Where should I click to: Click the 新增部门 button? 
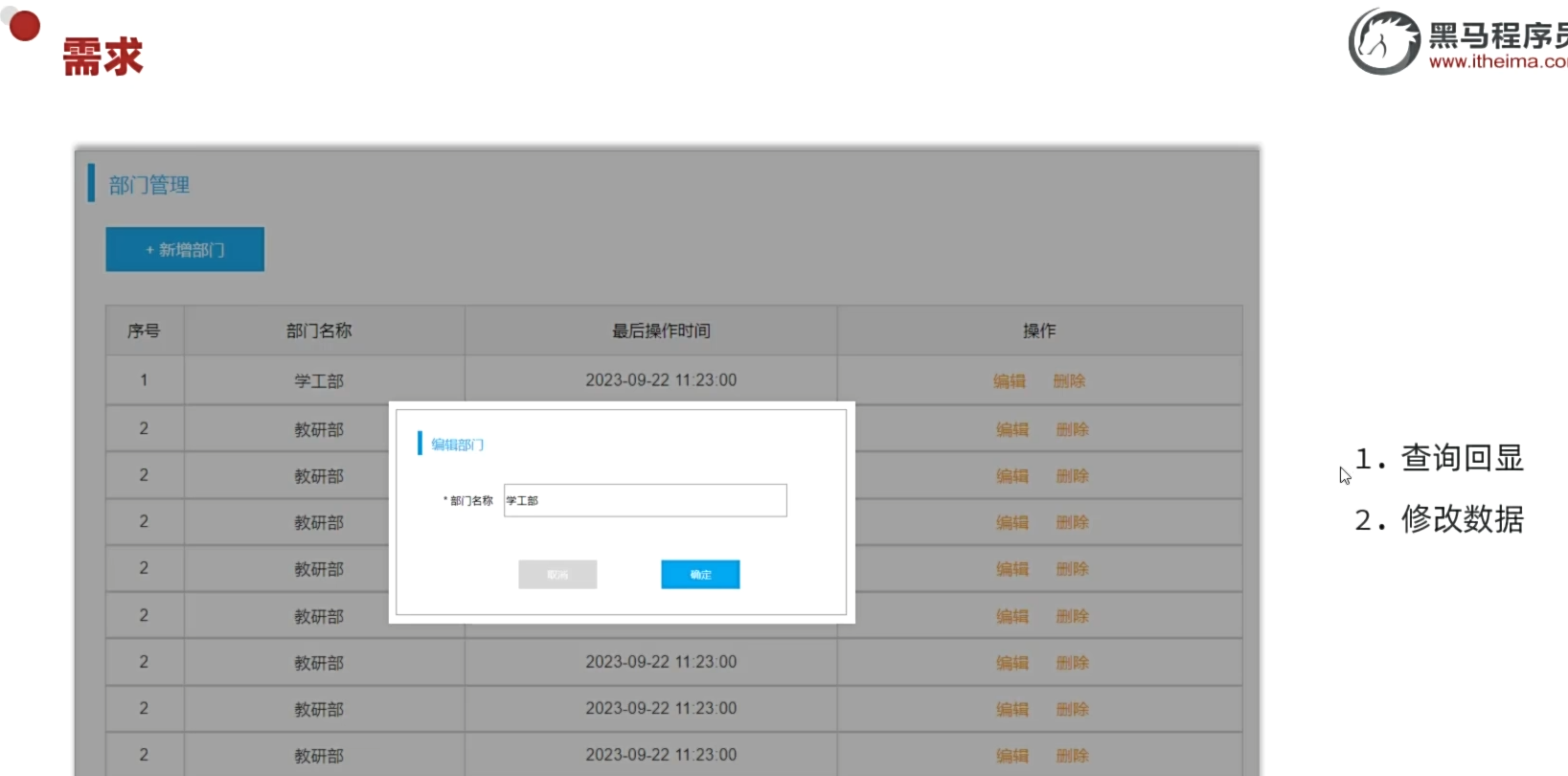(185, 249)
